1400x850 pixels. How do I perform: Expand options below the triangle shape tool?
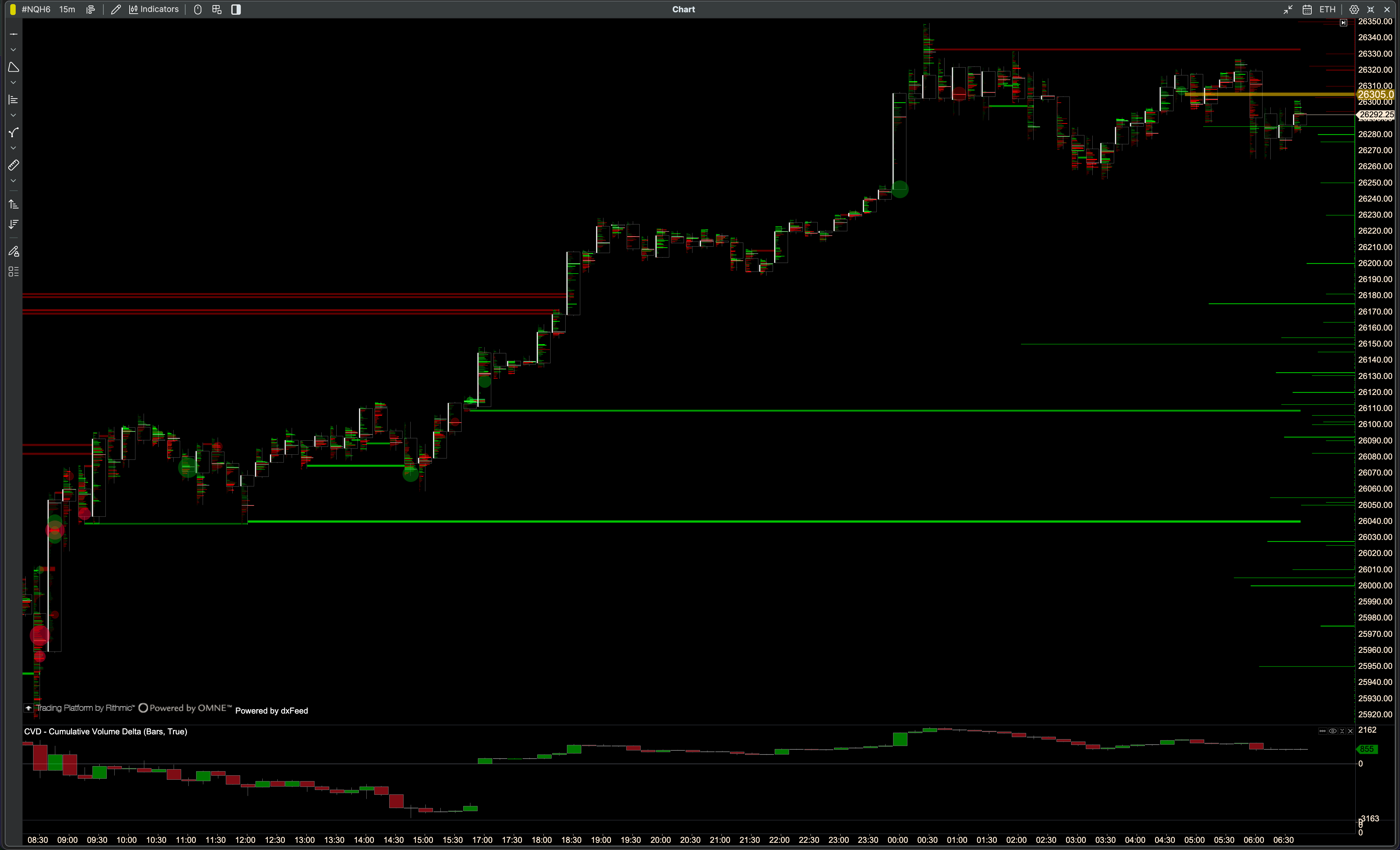coord(14,83)
